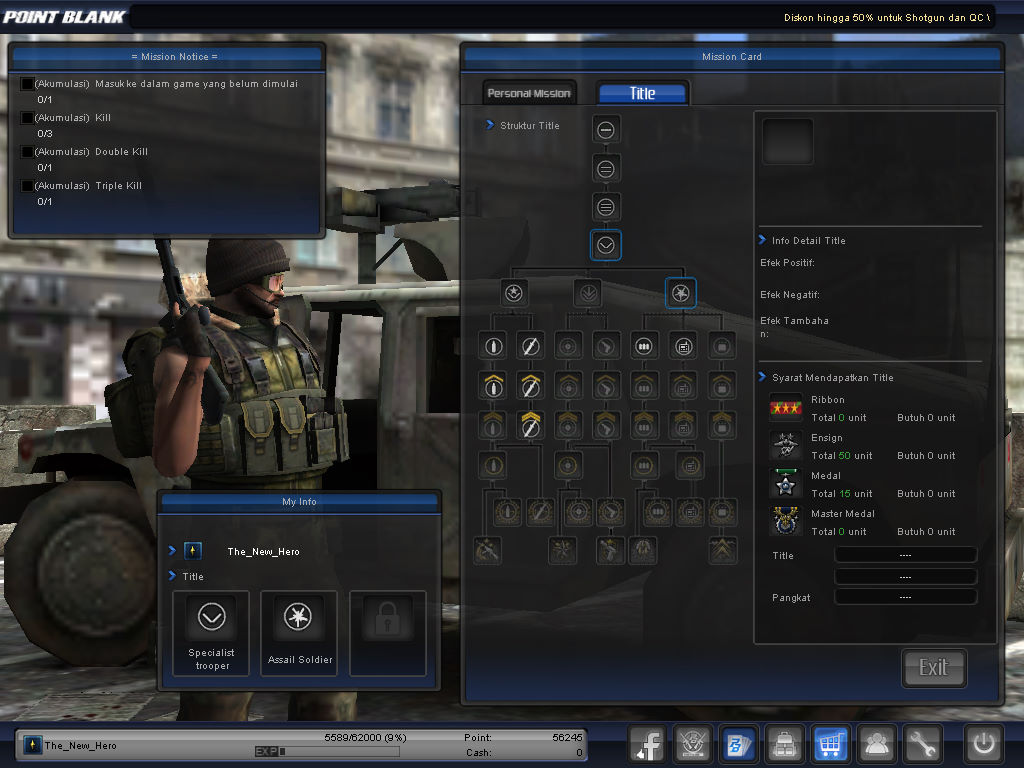Select the bottom-row rifle soldier title icon
1024x768 pixels.
coord(487,550)
